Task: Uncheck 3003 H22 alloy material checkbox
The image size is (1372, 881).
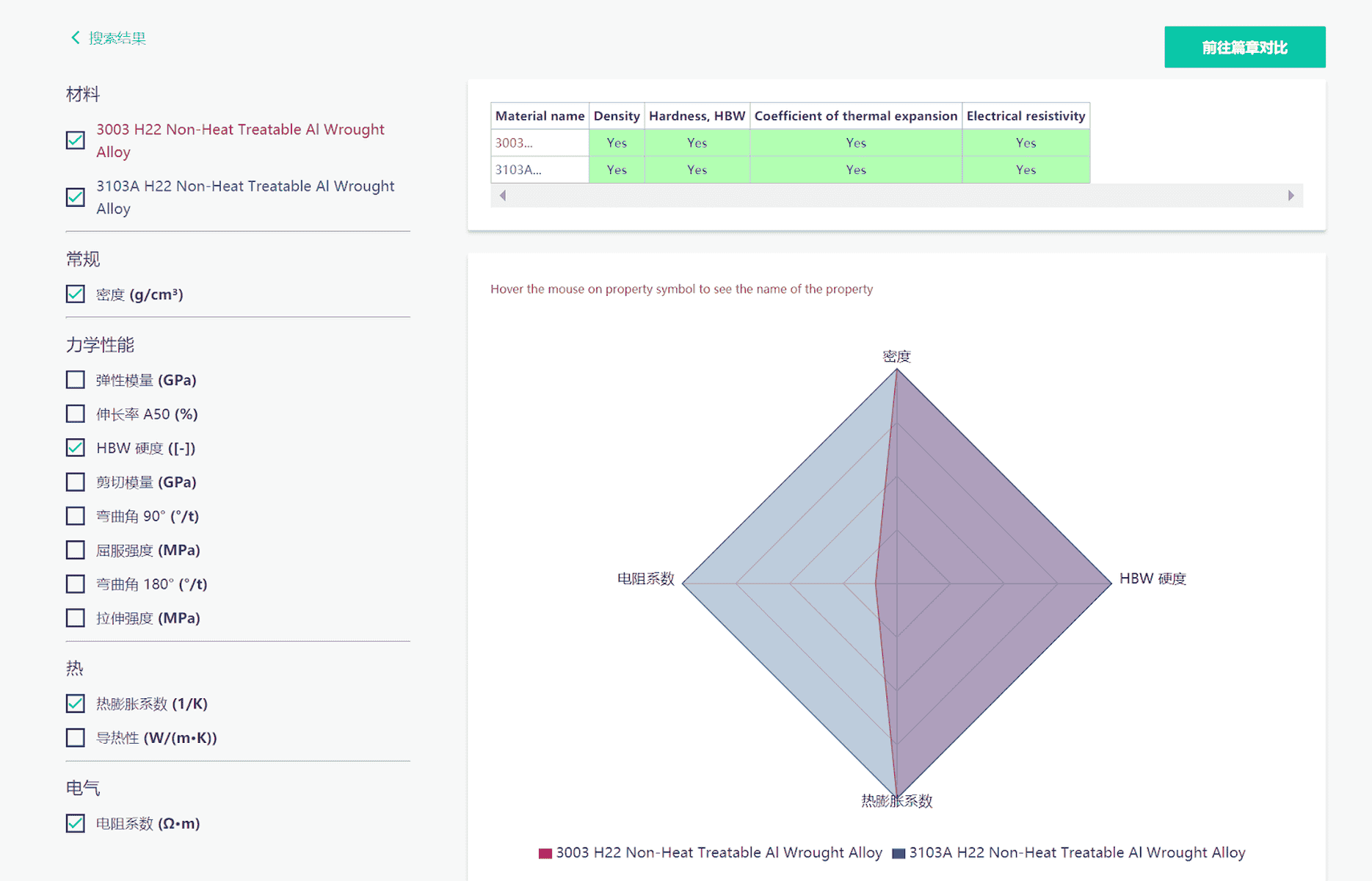Action: (x=76, y=140)
